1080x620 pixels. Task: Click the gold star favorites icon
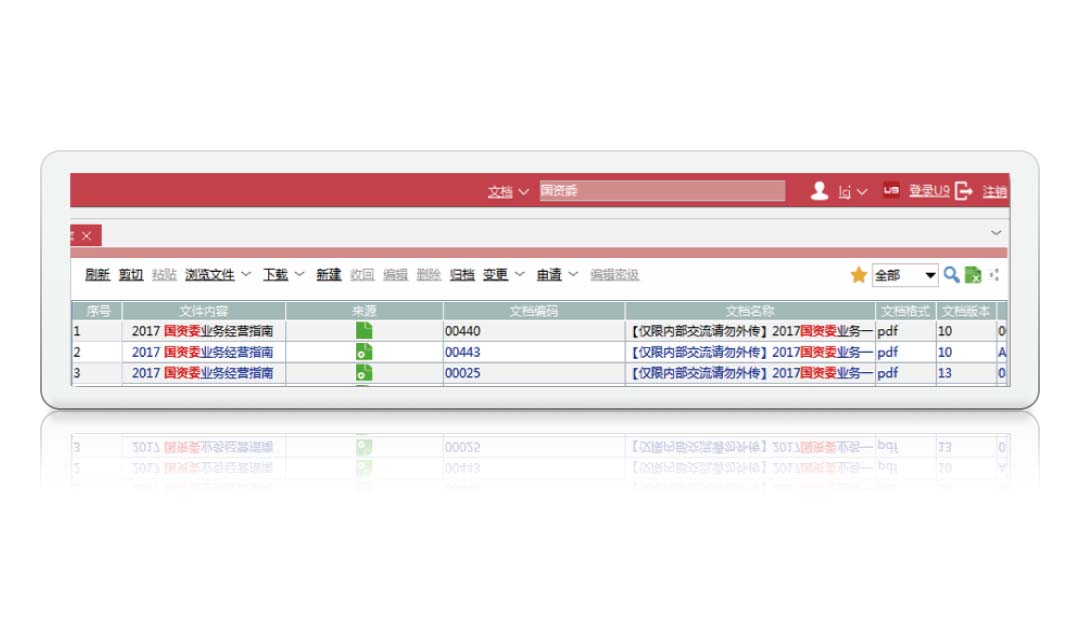click(x=858, y=275)
